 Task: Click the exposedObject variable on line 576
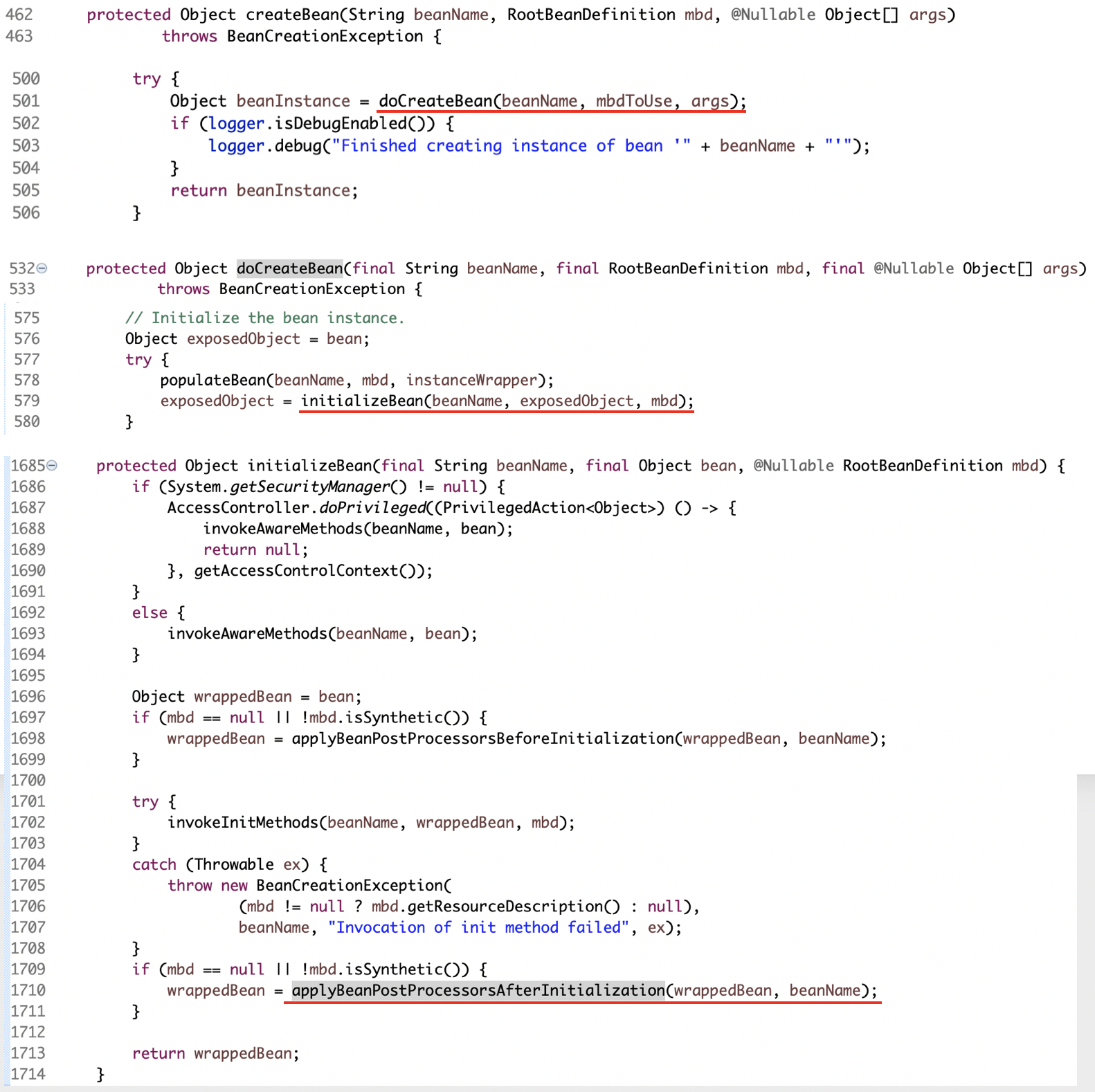(x=244, y=339)
